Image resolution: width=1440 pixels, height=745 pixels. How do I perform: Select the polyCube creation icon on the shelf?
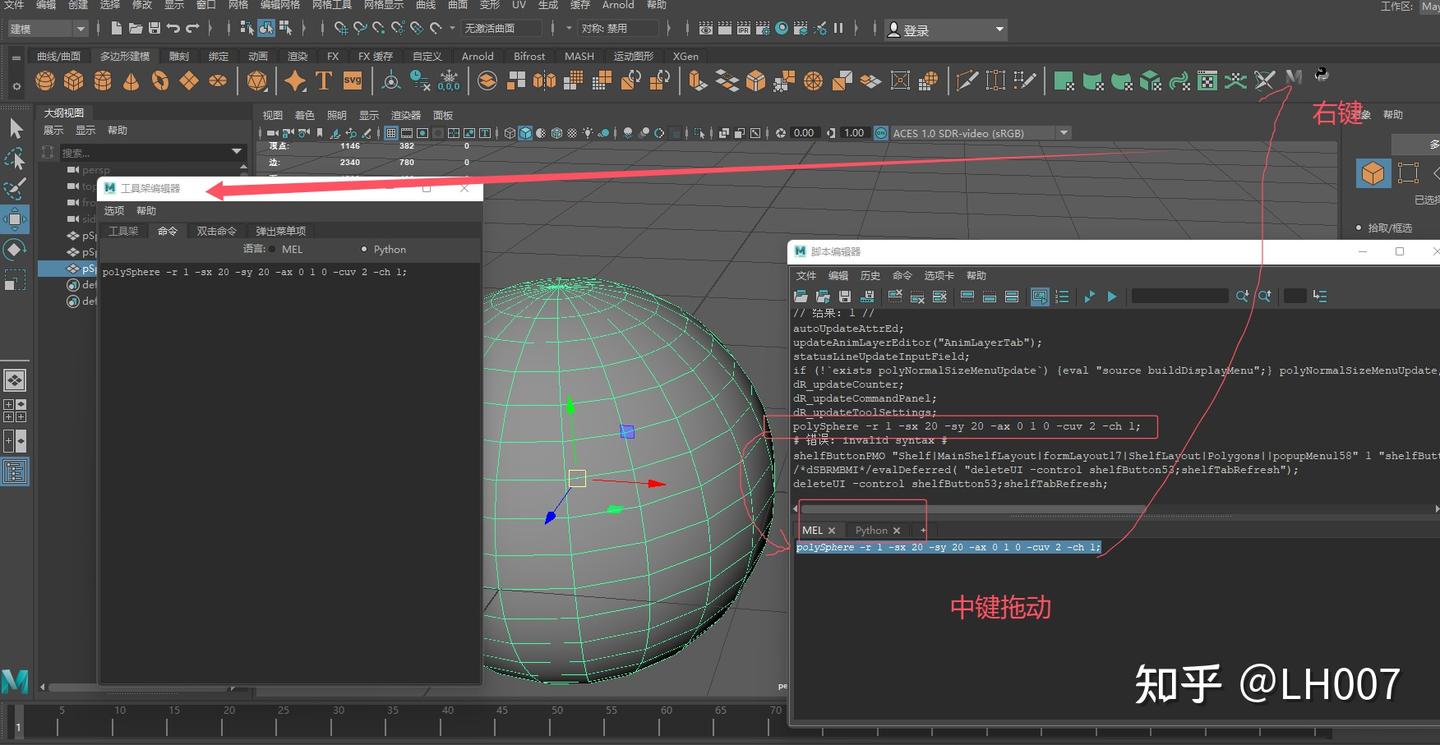click(74, 79)
